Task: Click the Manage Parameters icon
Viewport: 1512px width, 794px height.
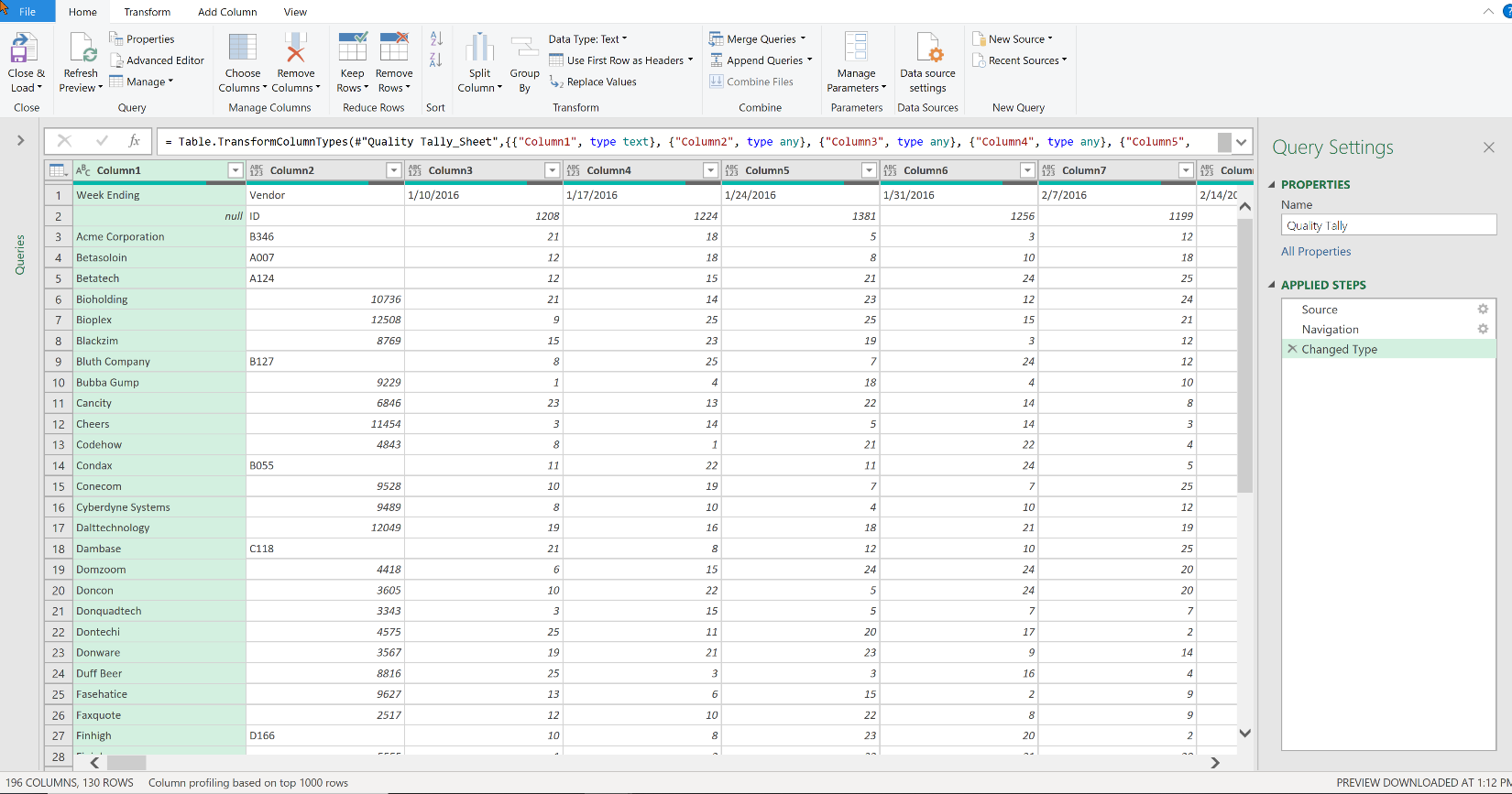Action: [856, 48]
